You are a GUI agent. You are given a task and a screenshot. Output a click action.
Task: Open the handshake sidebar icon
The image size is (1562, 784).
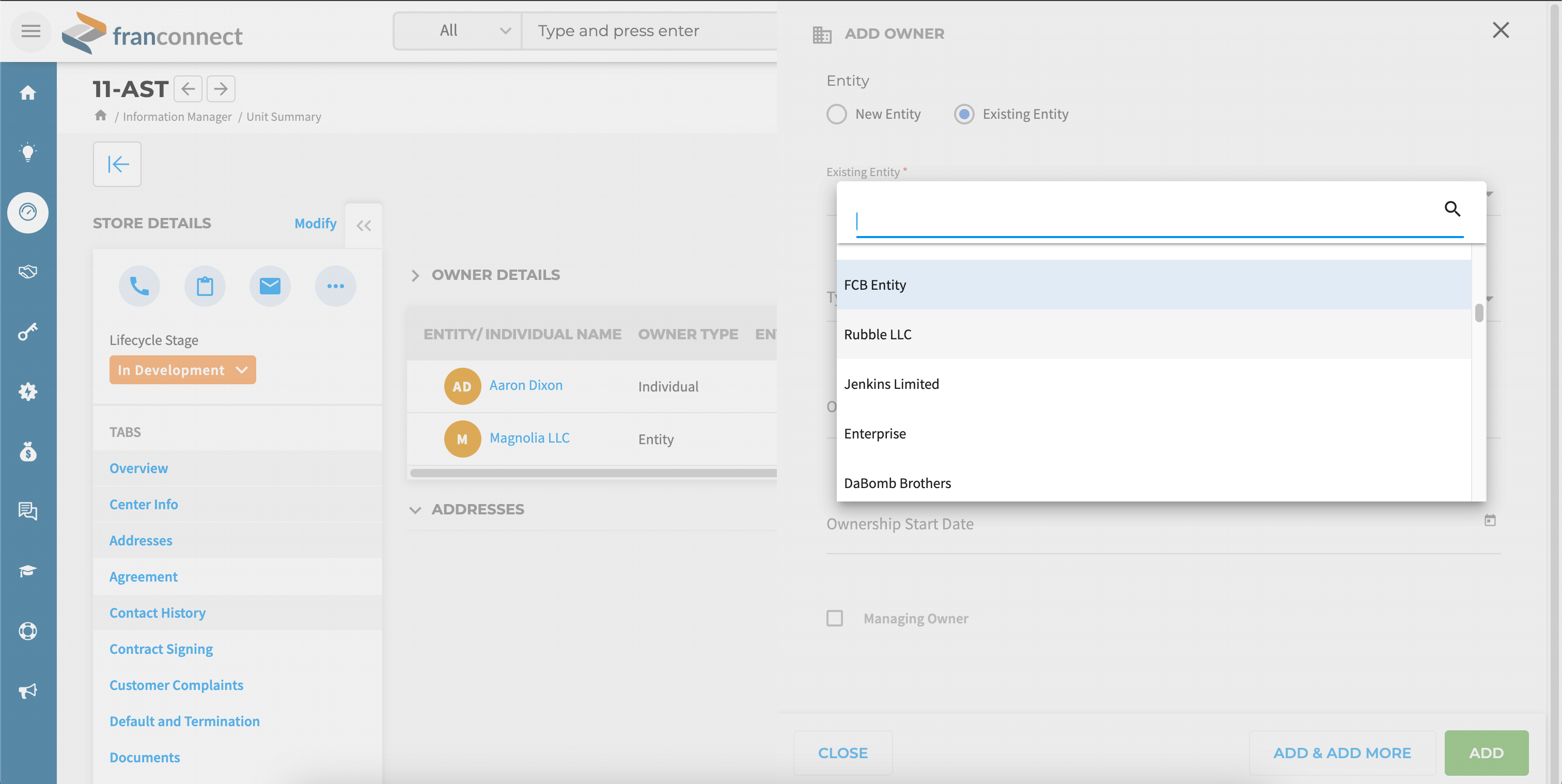point(28,272)
